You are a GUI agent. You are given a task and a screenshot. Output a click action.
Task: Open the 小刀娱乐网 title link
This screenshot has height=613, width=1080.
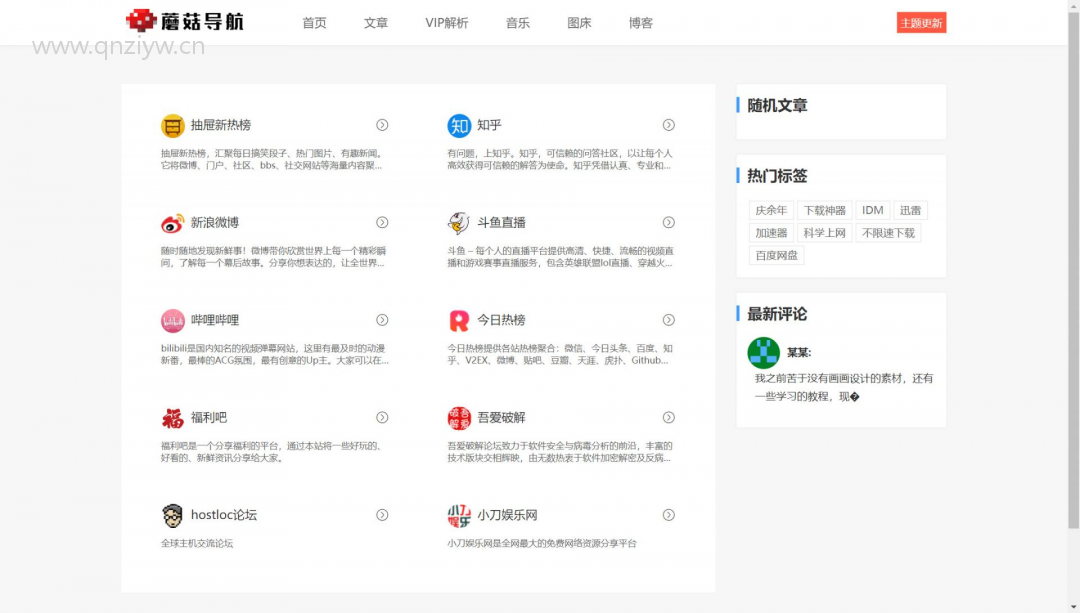pos(507,515)
